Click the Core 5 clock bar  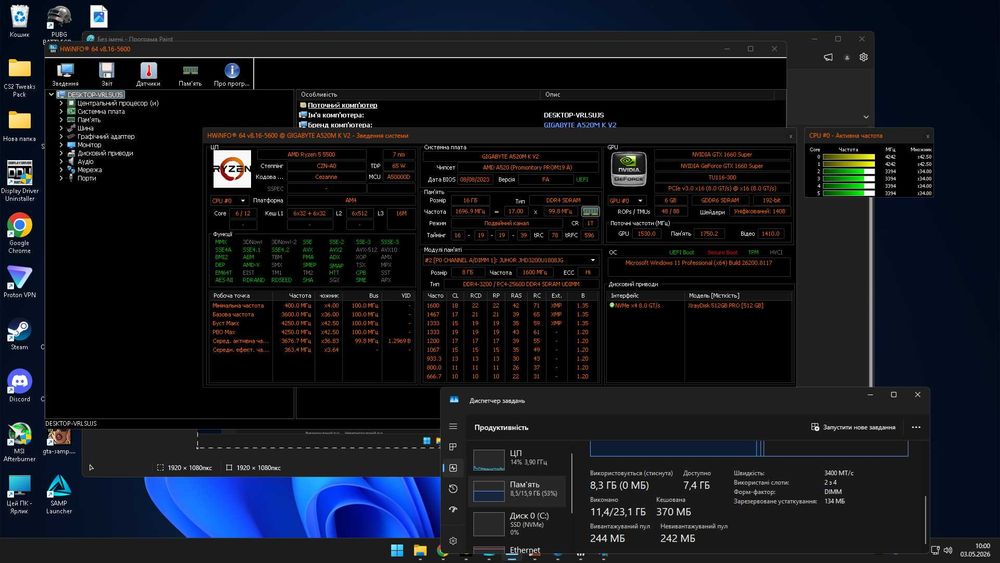point(849,193)
